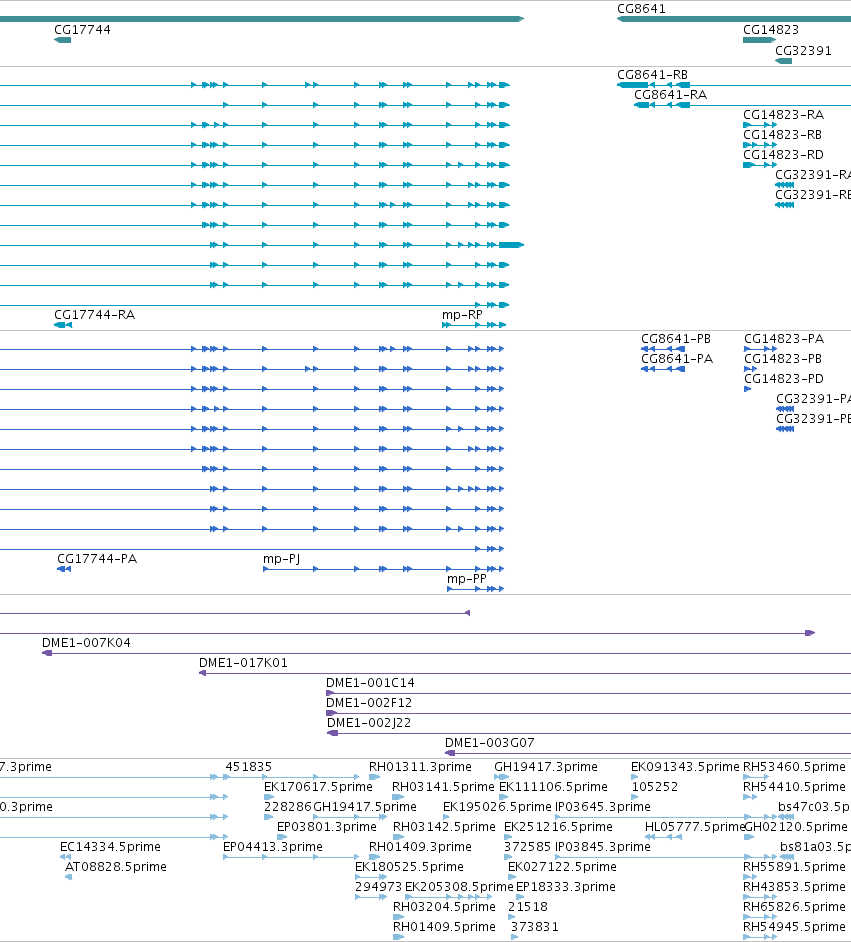Open feature label 21518
This screenshot has height=942, width=851.
[528, 907]
